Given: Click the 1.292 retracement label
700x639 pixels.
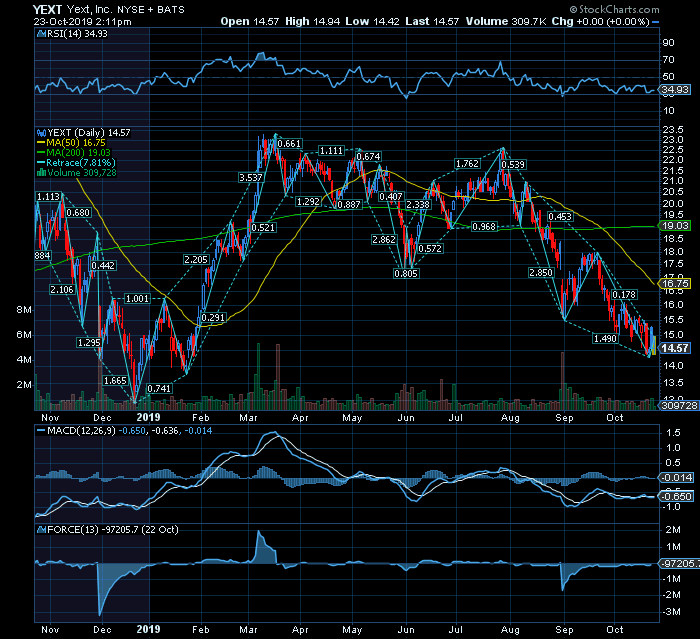Looking at the screenshot, I should (308, 202).
